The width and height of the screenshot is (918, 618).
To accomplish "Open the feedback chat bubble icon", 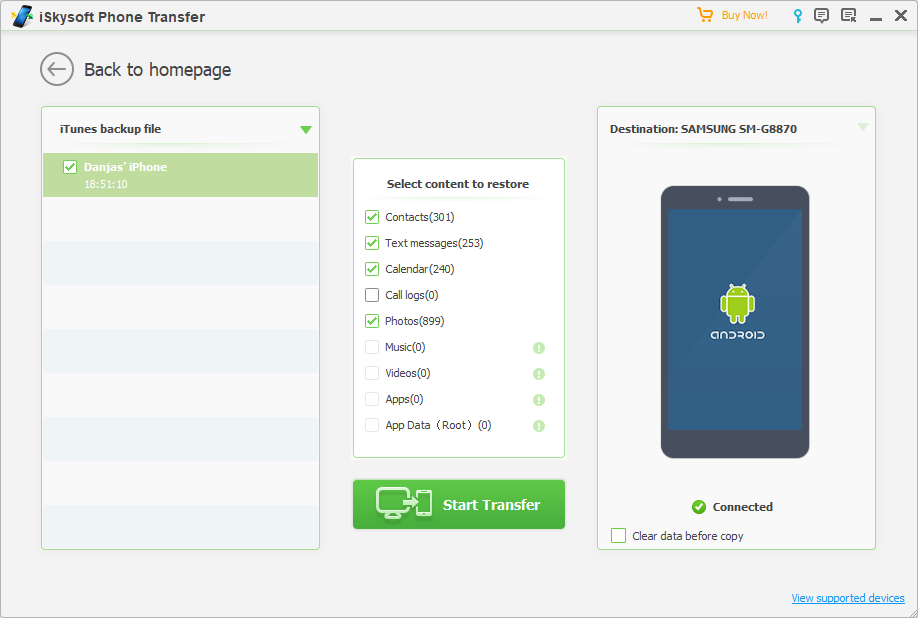I will [x=821, y=16].
